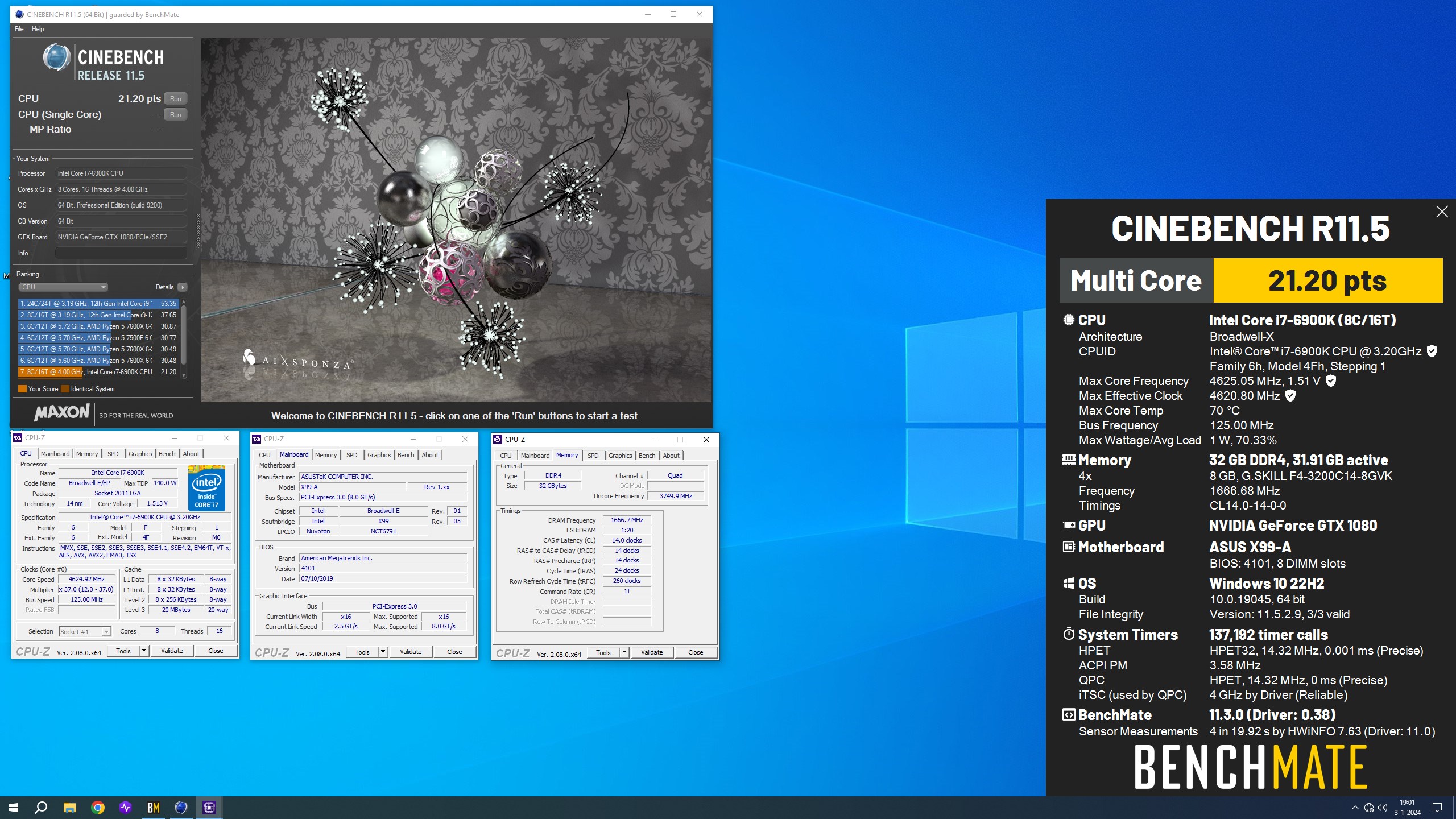1456x819 pixels.
Task: Click Tools button in the CPU-Z CPU window
Action: [x=123, y=651]
